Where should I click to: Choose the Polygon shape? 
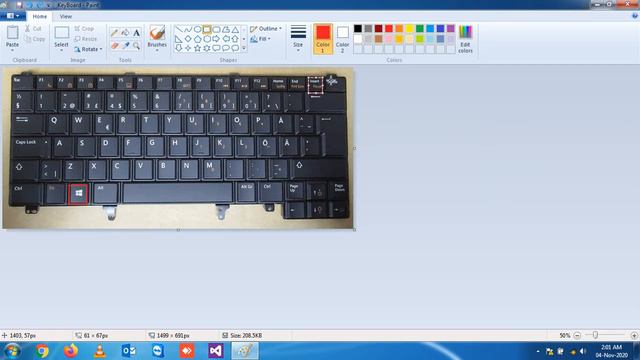tap(226, 29)
